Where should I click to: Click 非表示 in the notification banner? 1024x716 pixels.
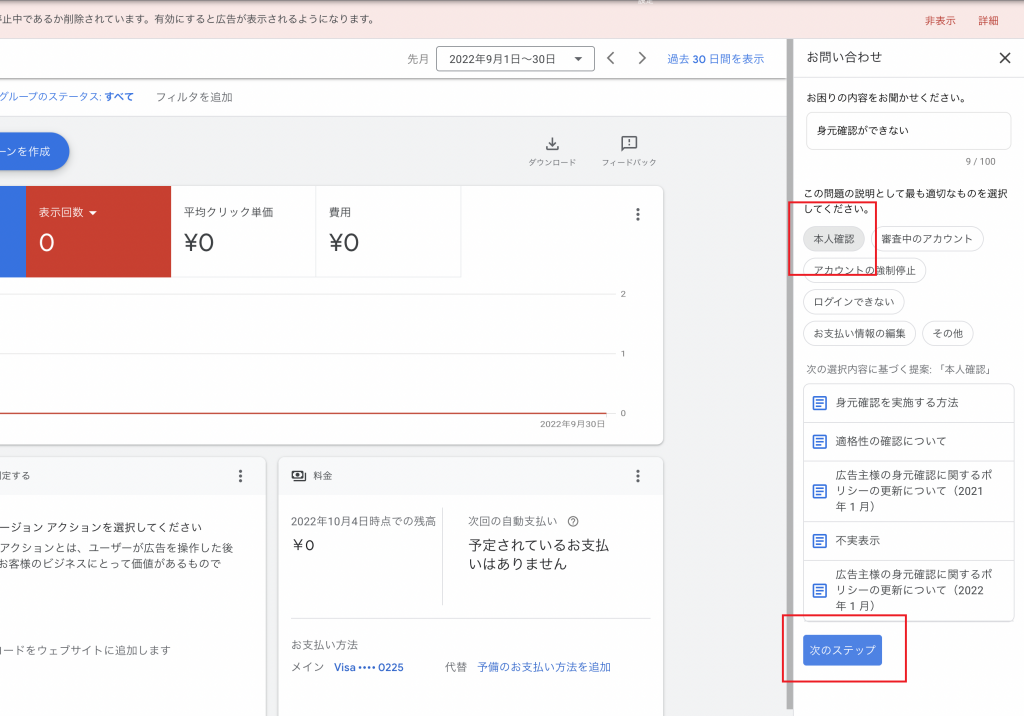(940, 20)
